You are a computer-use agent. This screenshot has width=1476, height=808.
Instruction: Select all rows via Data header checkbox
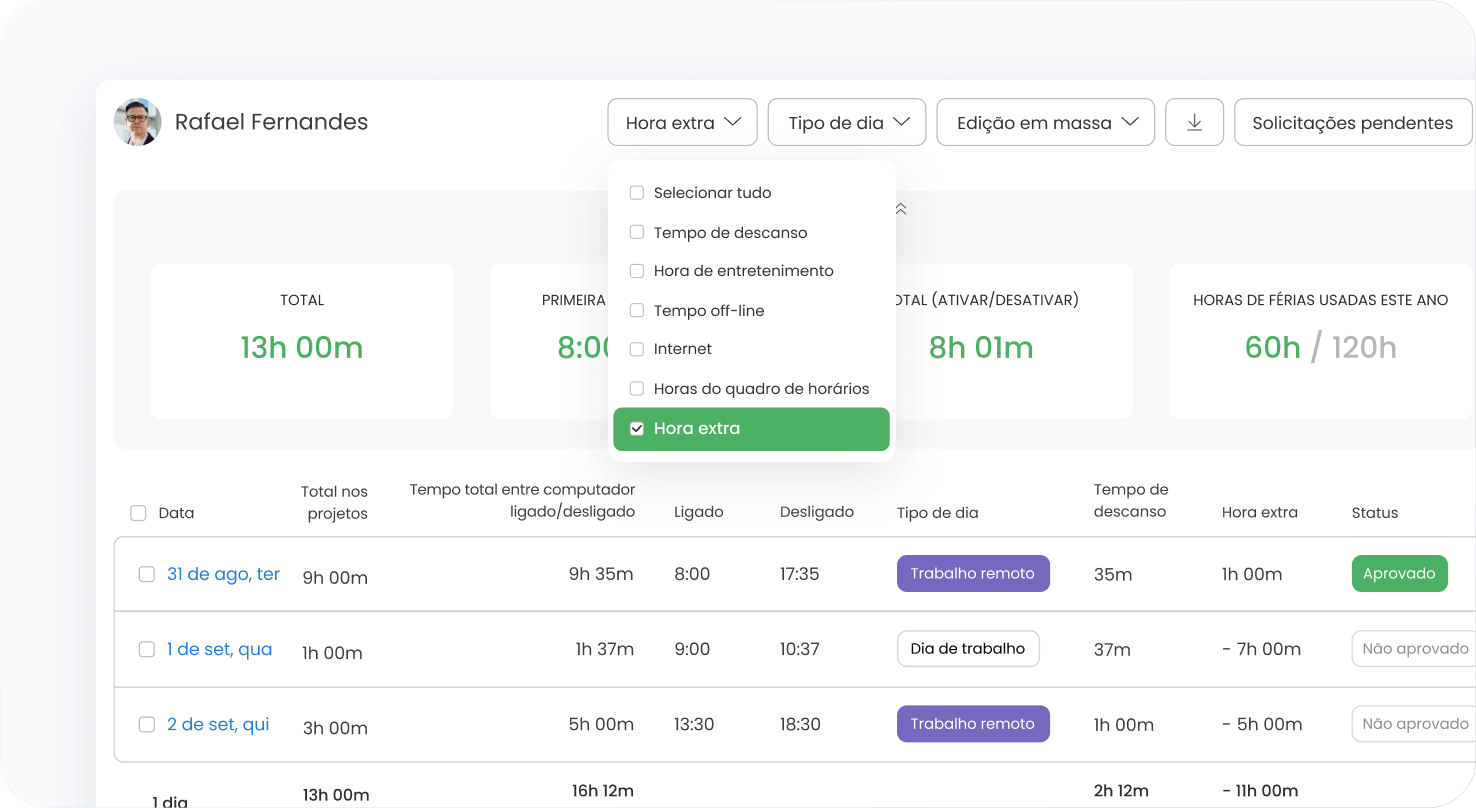click(138, 513)
